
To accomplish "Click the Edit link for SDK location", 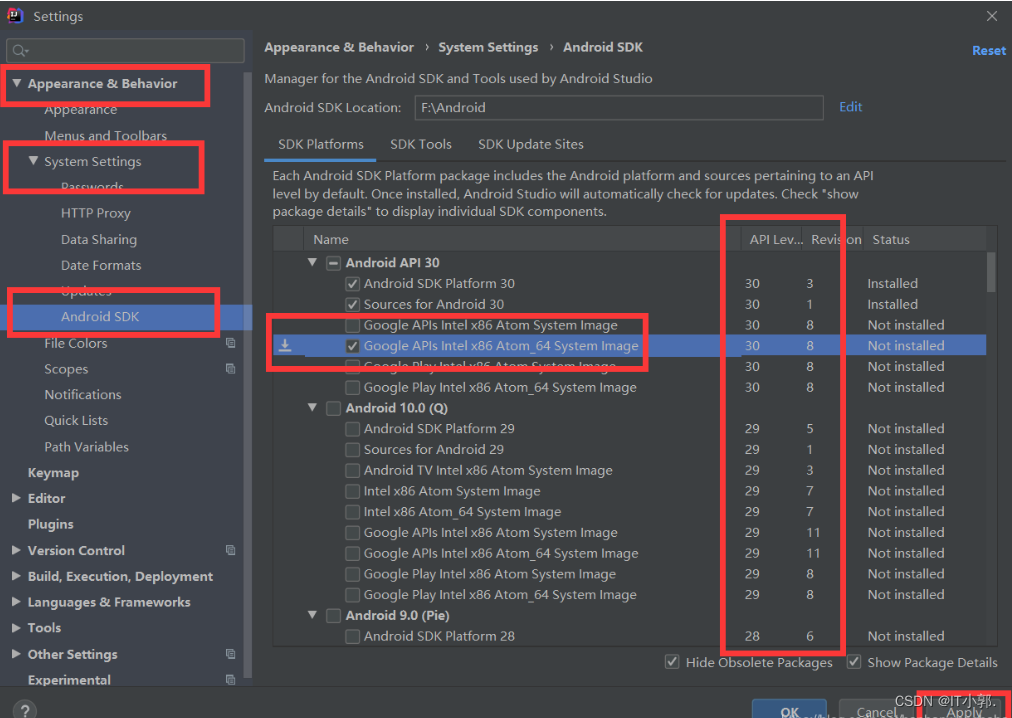I will (850, 107).
